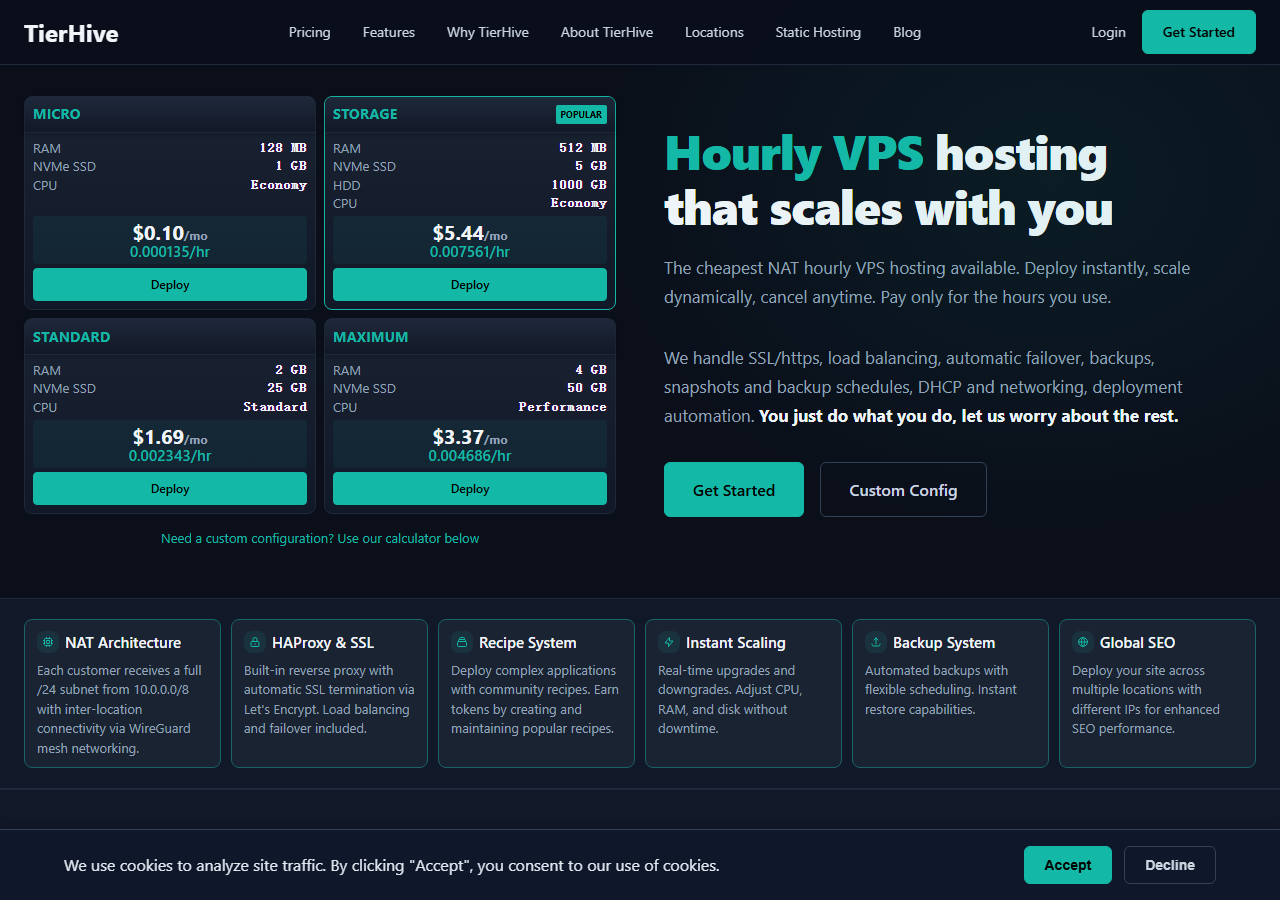Image resolution: width=1280 pixels, height=900 pixels.
Task: Click the Instant Scaling lightning icon
Action: point(668,642)
